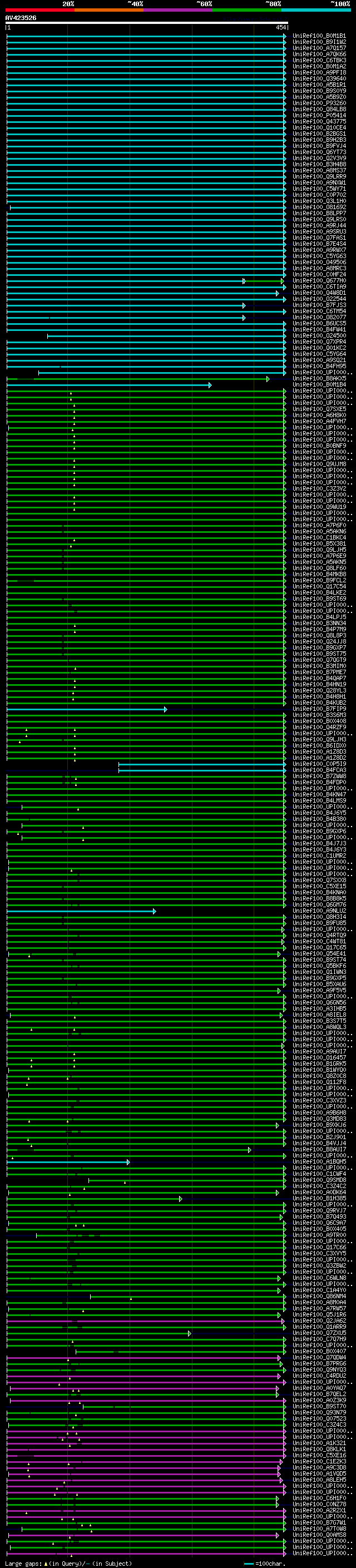This screenshot has width=356, height=1568.
Task: Open hit UniRef100_B0M1B1
Action: [x=319, y=36]
